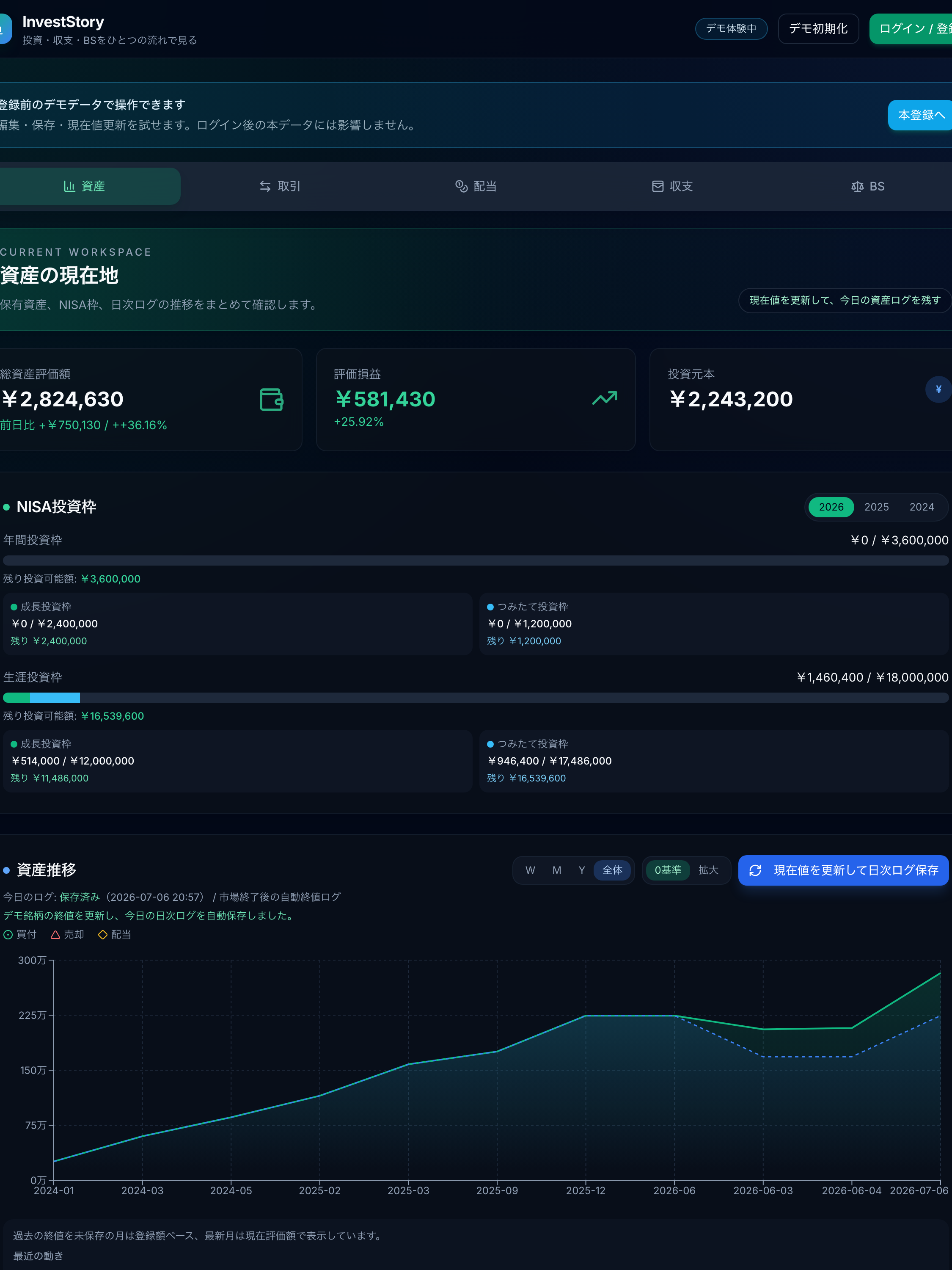Click the 配当 diamond legend marker
Screen dimensions: 952x1270
pyautogui.click(x=103, y=935)
